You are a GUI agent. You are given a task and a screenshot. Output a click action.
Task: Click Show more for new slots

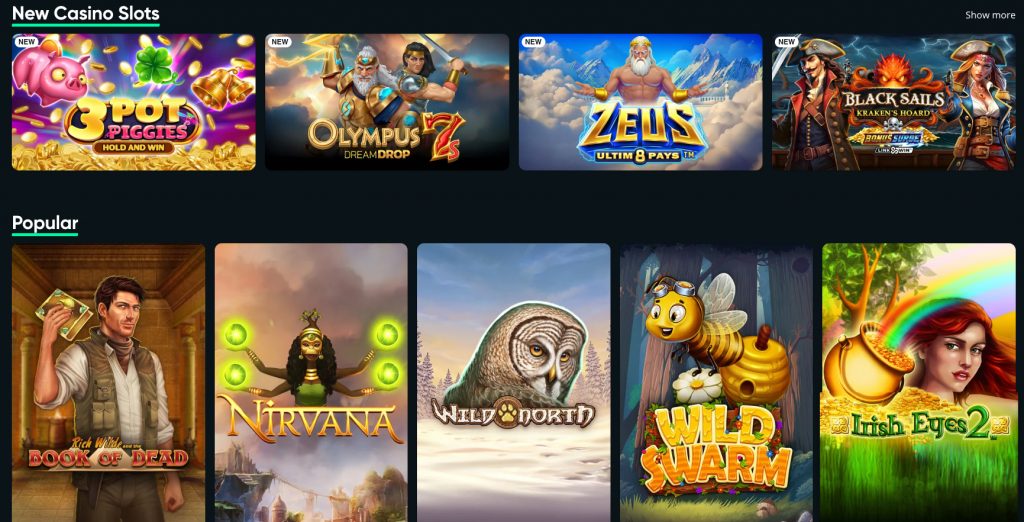990,15
